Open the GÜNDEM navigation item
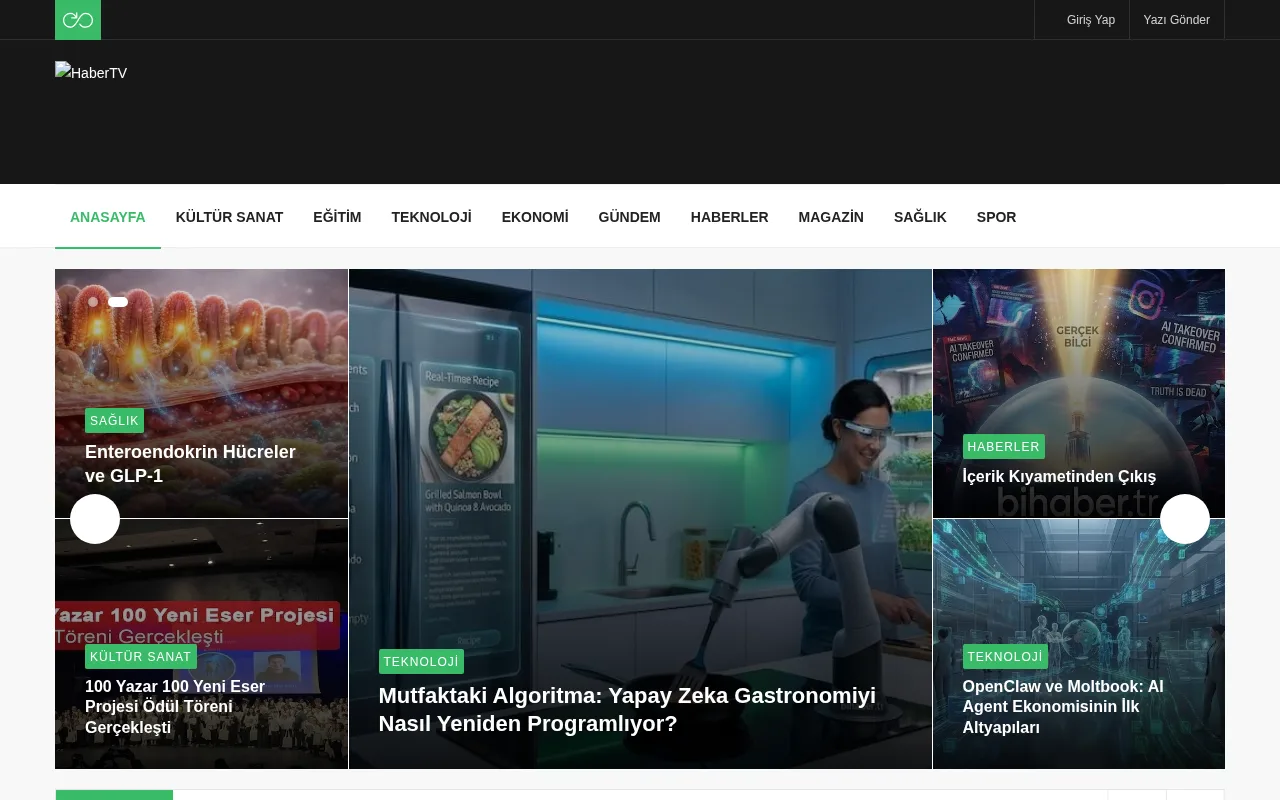The width and height of the screenshot is (1280, 800). pos(629,217)
